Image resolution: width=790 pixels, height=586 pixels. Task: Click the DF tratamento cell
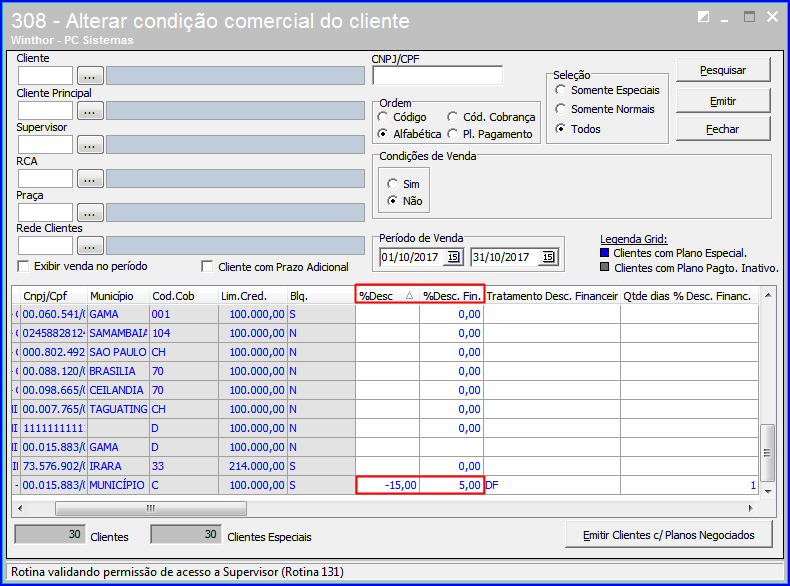552,485
